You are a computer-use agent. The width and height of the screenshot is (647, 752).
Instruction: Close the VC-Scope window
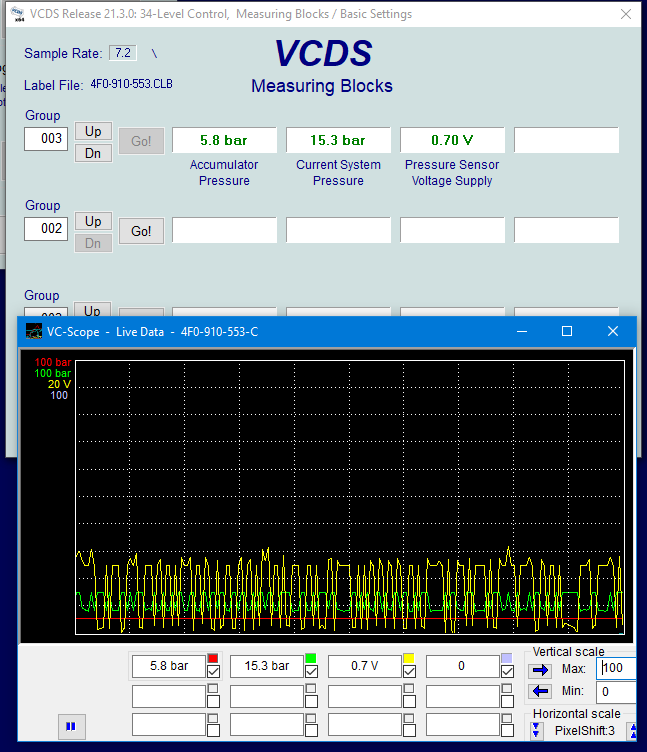(x=612, y=331)
